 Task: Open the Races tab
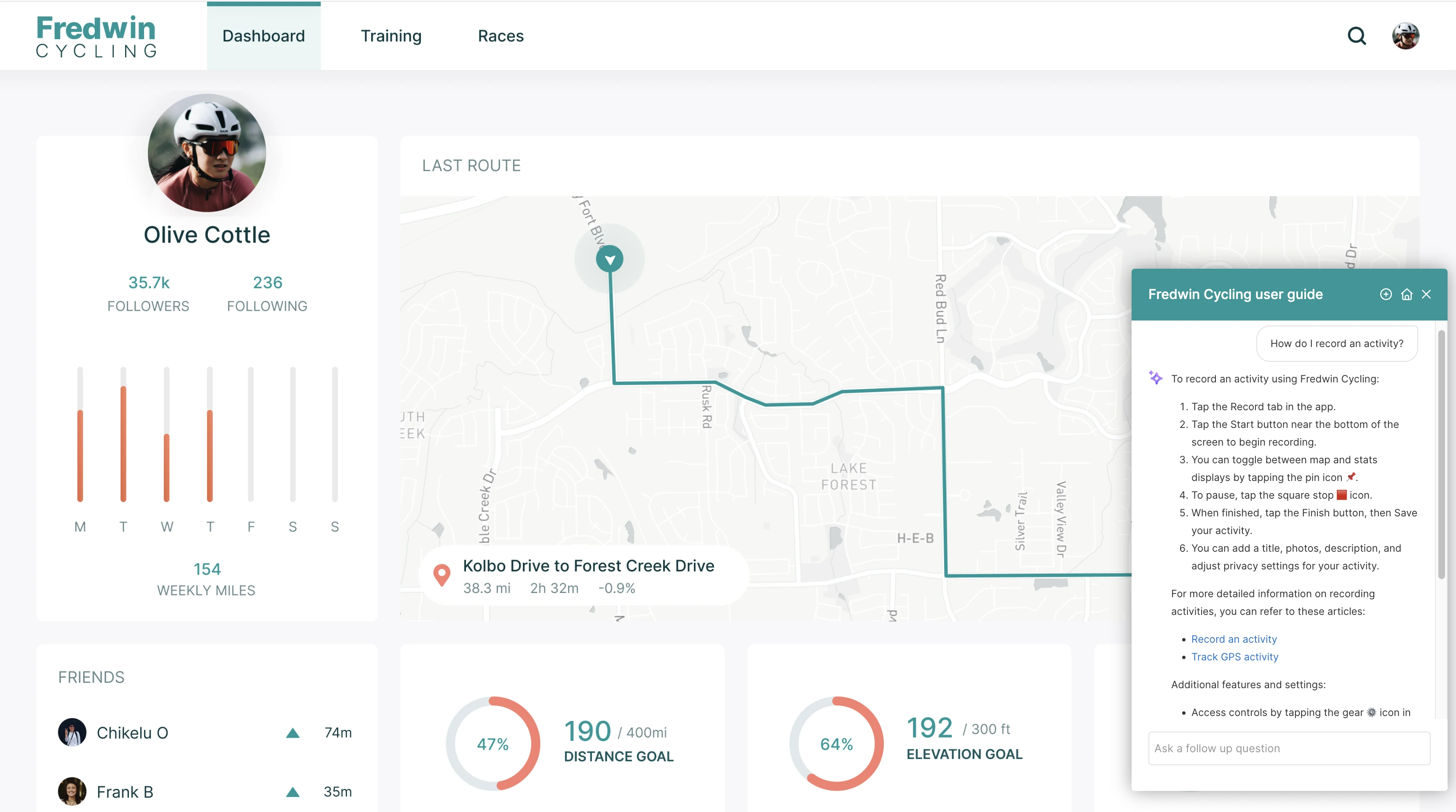coord(500,36)
